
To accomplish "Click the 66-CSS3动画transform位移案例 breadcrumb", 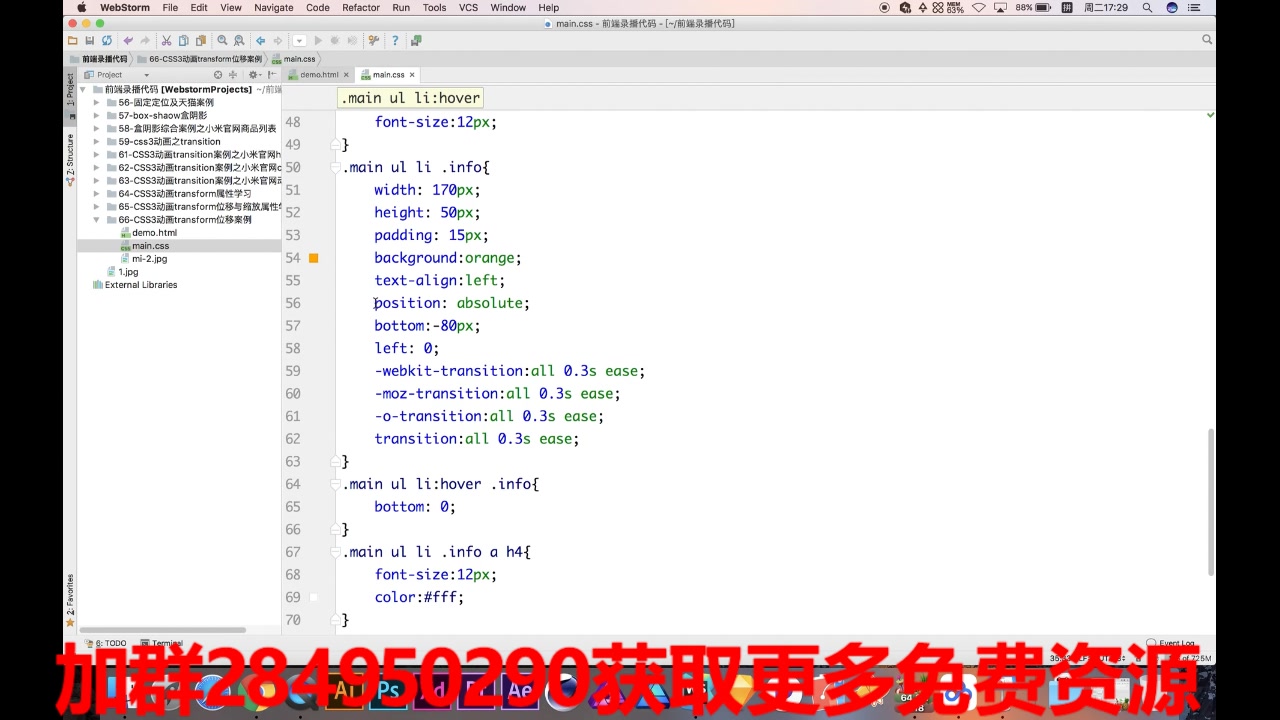I will point(198,59).
